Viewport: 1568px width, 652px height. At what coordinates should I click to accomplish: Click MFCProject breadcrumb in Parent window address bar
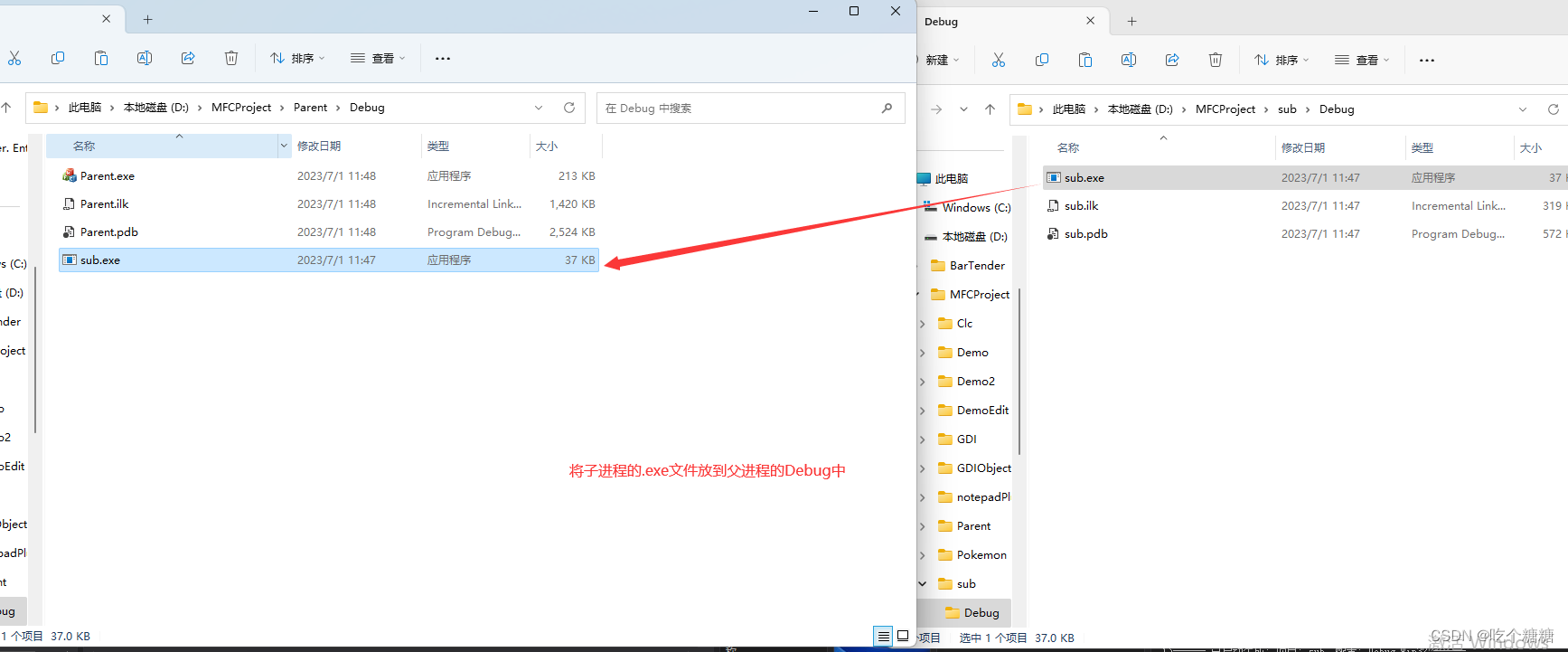pos(241,108)
